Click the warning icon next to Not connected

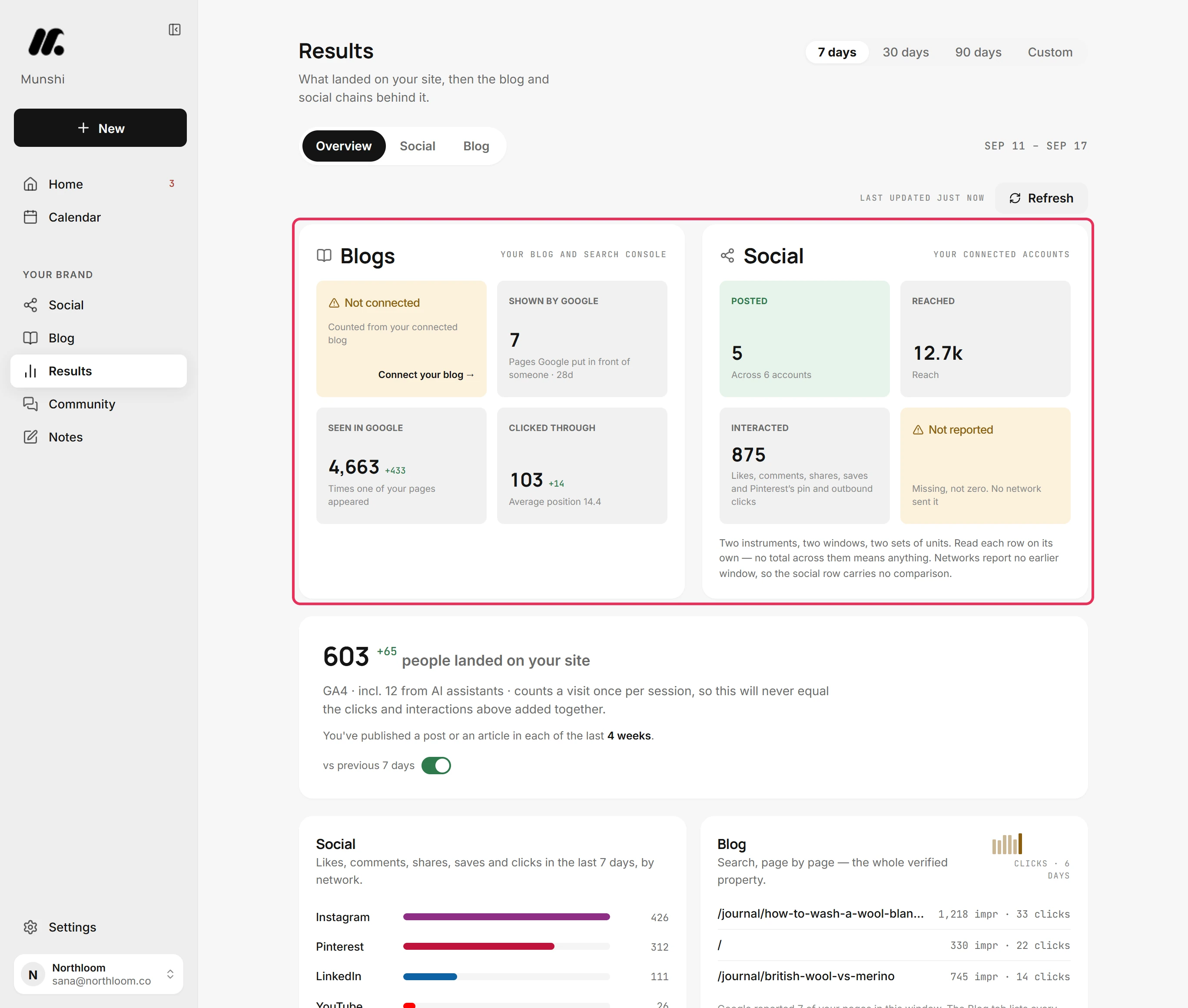(x=334, y=303)
